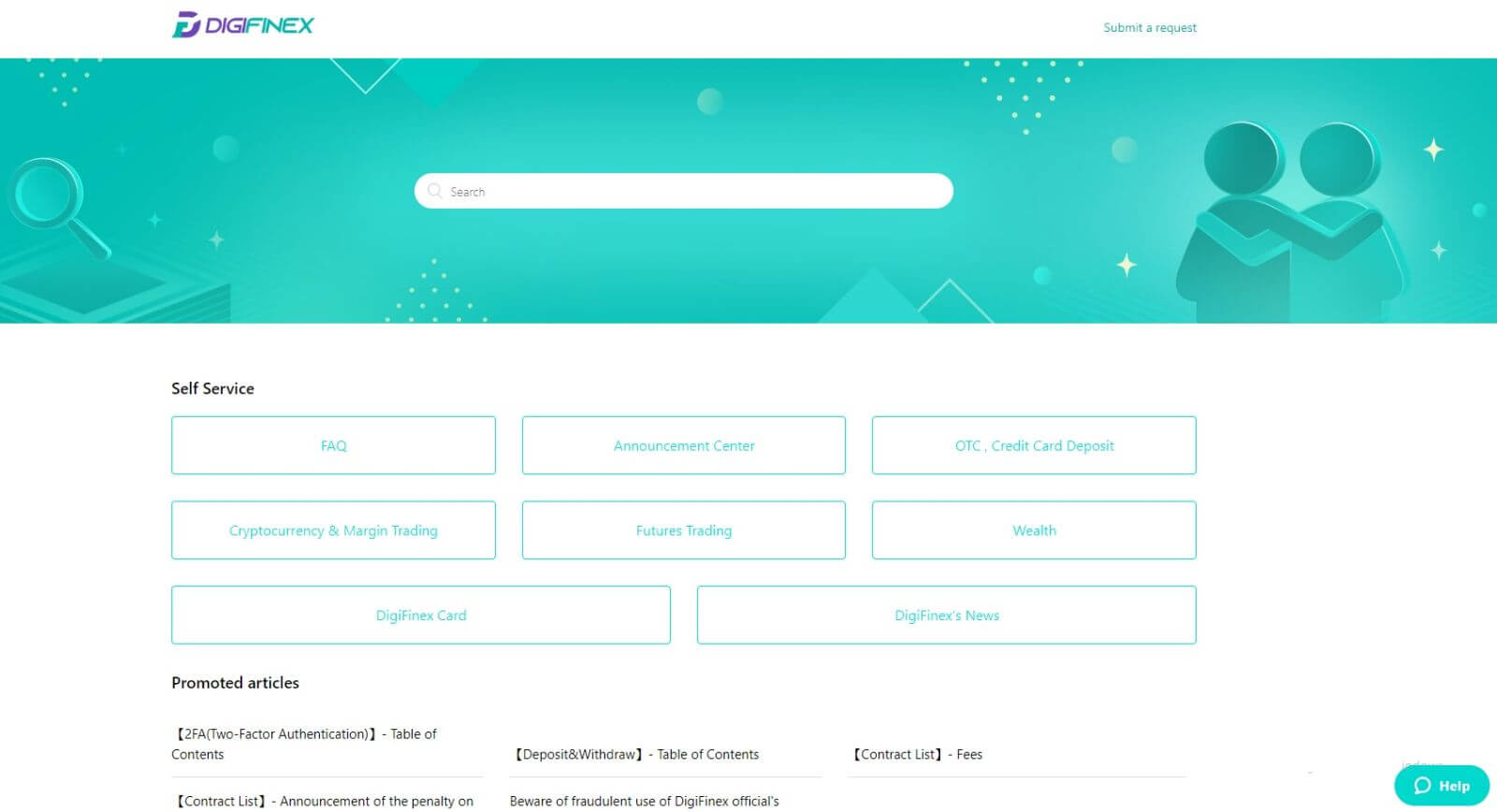Open the FAQ section

(333, 445)
